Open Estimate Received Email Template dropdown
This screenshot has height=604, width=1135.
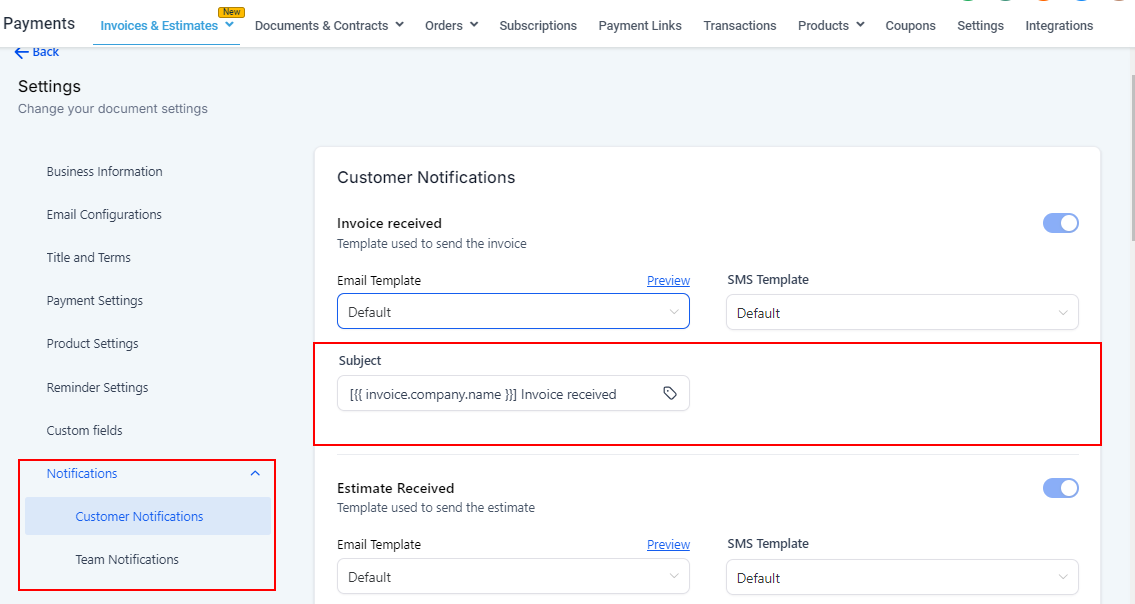[x=513, y=576]
